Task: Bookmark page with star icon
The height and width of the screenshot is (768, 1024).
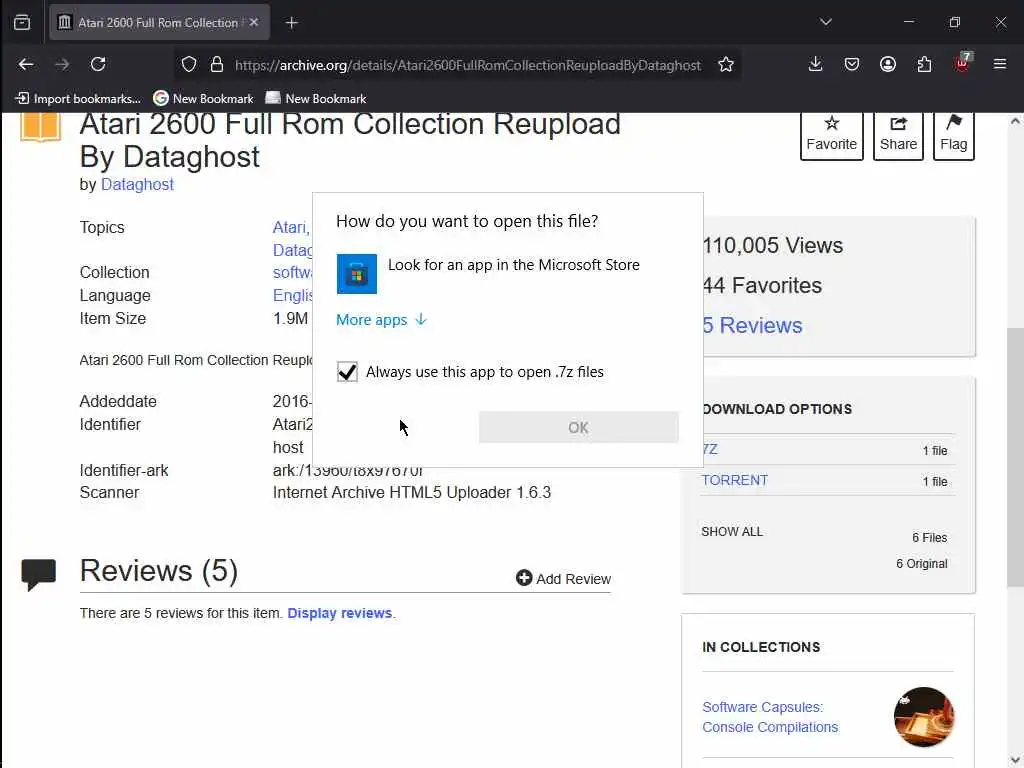Action: [x=726, y=64]
